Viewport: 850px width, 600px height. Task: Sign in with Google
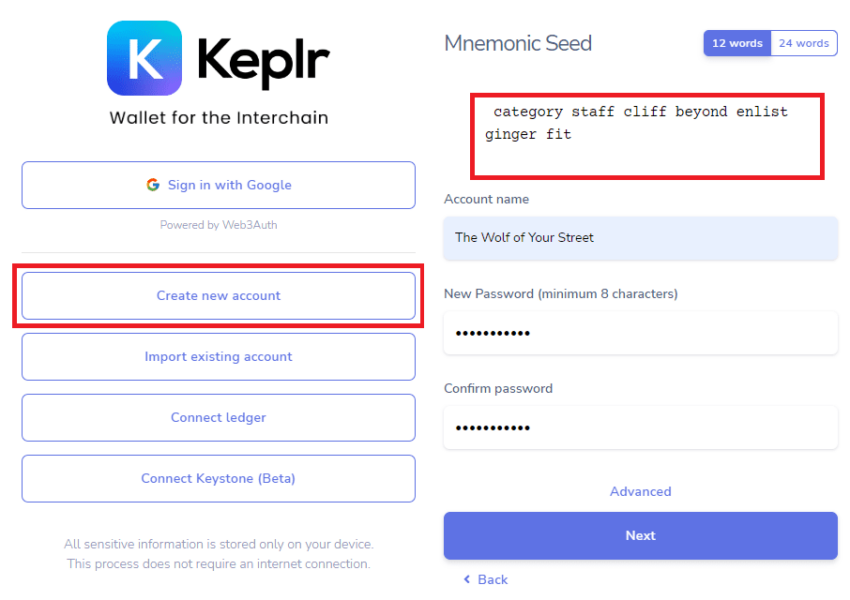tap(218, 185)
